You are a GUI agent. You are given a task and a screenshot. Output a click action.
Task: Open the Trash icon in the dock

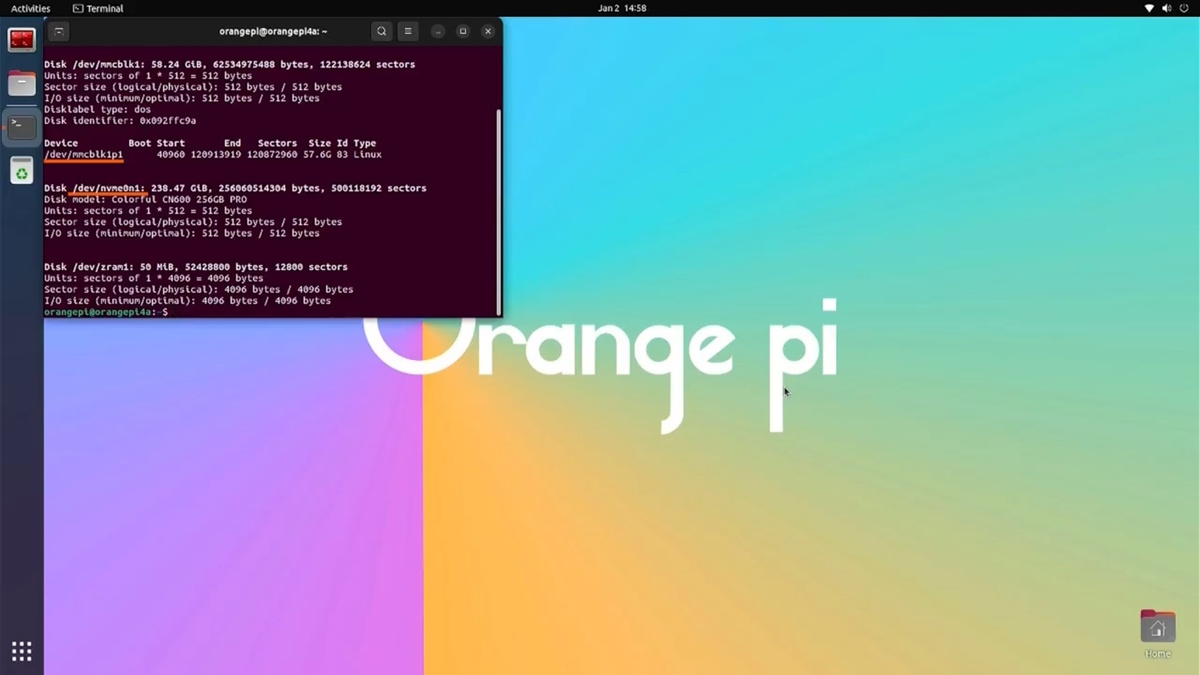pos(22,171)
